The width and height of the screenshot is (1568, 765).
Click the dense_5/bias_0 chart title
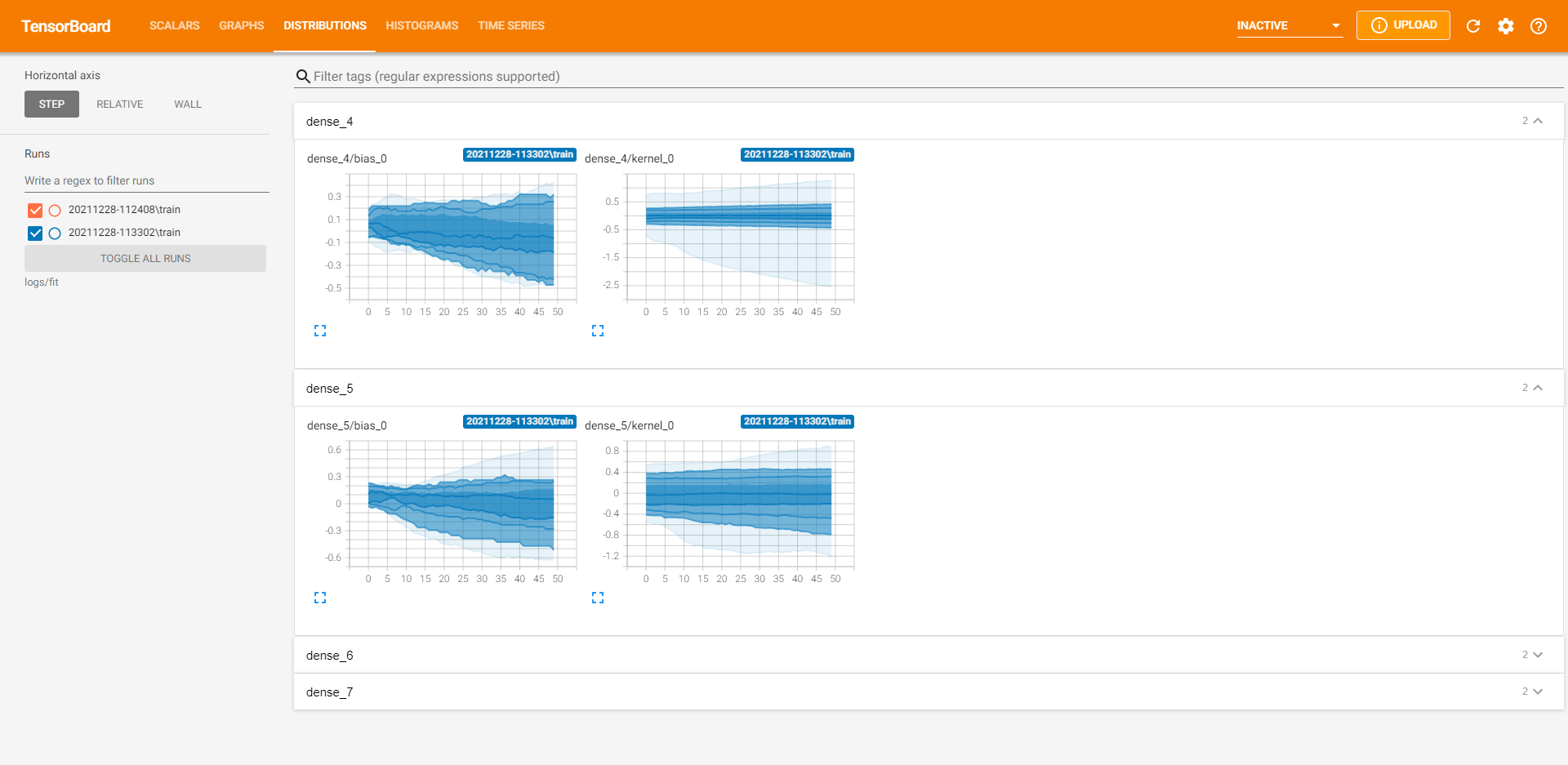pyautogui.click(x=347, y=425)
